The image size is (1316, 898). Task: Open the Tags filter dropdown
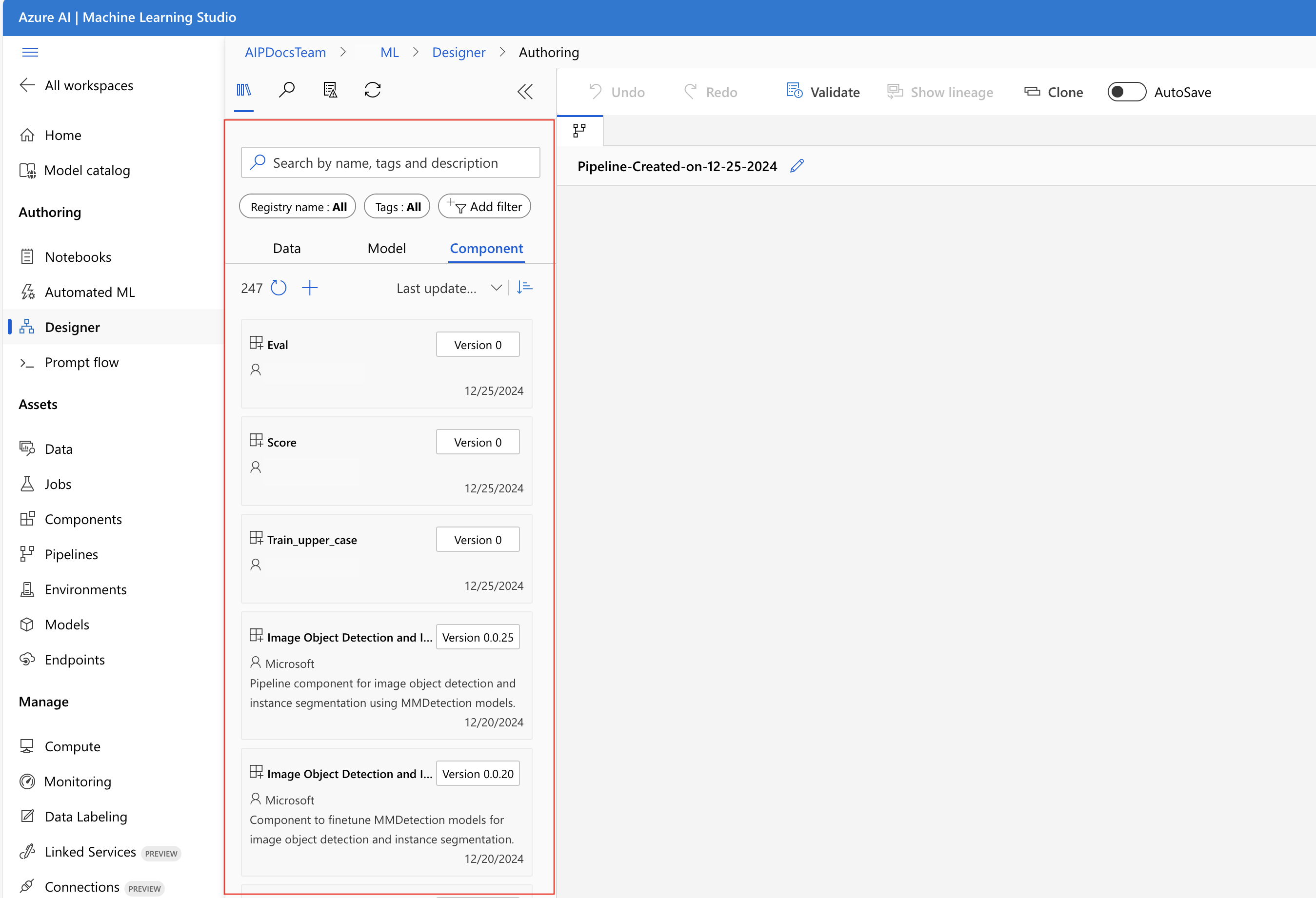(x=397, y=207)
